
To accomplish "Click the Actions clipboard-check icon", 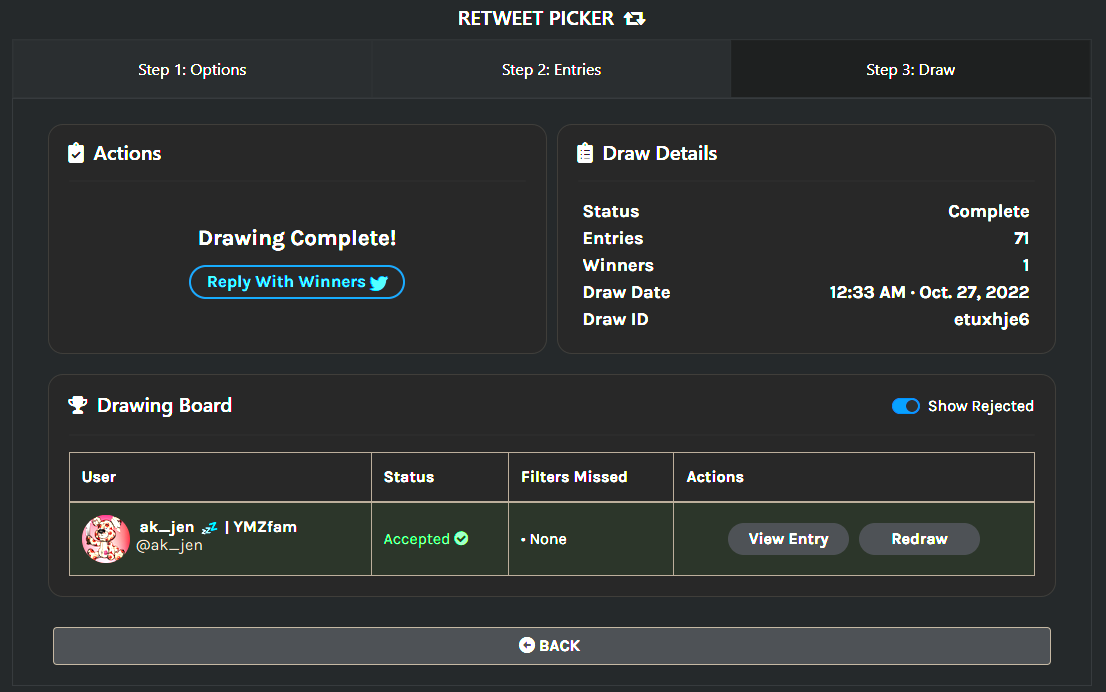I will 76,153.
